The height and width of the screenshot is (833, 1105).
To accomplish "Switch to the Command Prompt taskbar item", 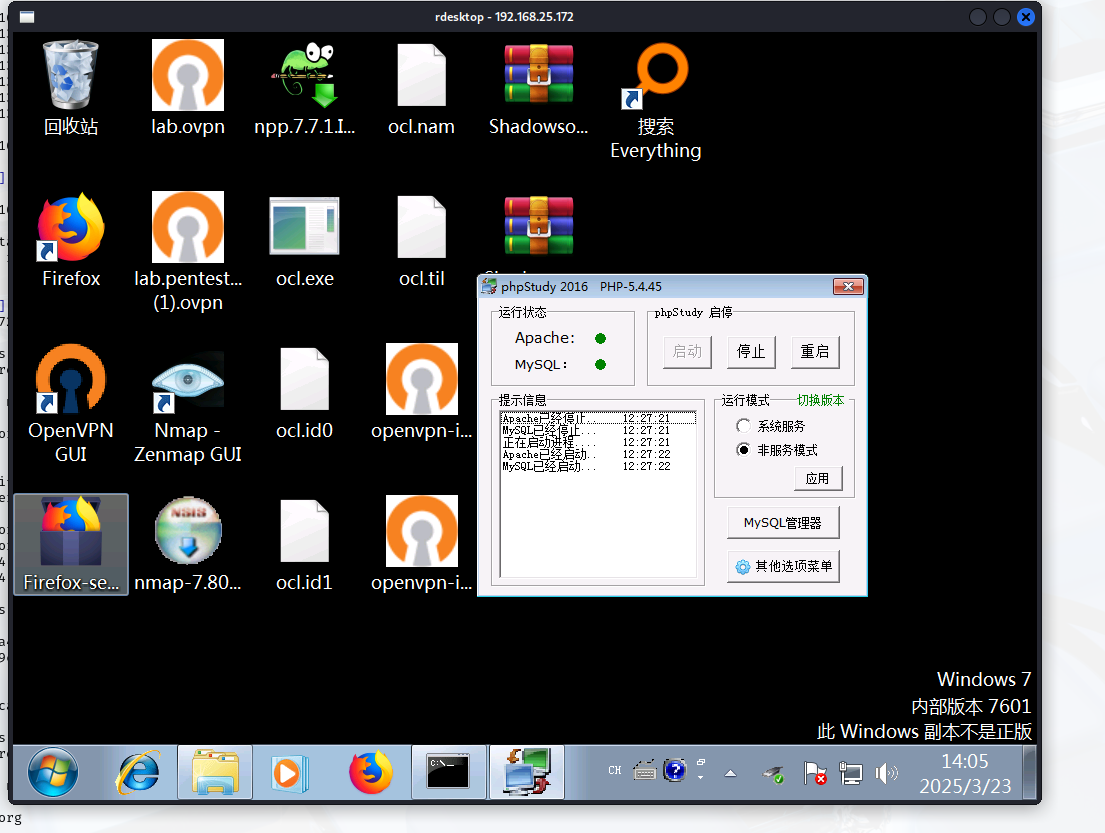I will 448,772.
